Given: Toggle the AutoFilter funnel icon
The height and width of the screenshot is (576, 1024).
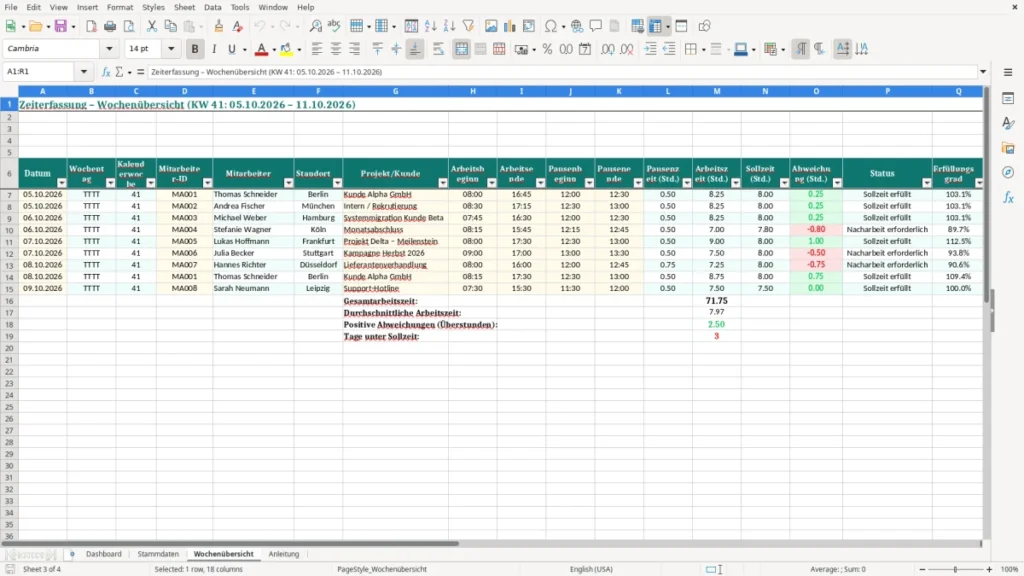Looking at the screenshot, I should [x=468, y=26].
